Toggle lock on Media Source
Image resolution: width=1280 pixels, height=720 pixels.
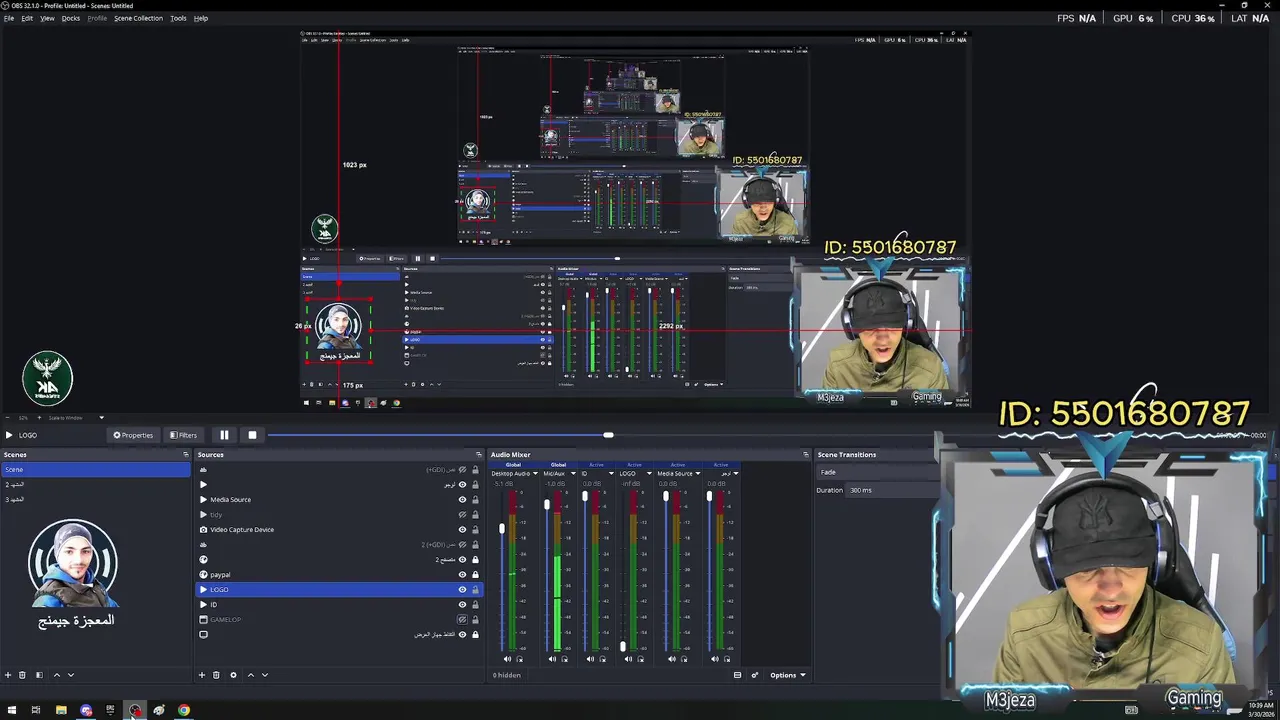475,500
